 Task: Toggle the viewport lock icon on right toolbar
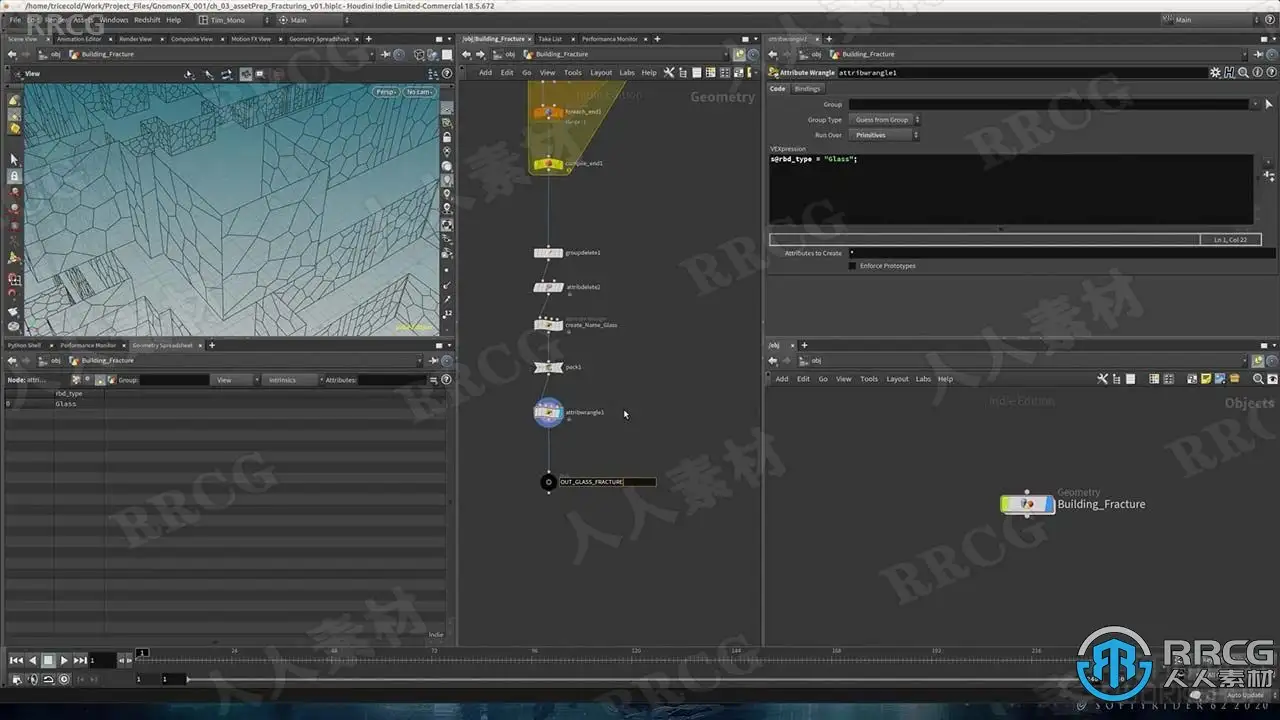(x=447, y=137)
